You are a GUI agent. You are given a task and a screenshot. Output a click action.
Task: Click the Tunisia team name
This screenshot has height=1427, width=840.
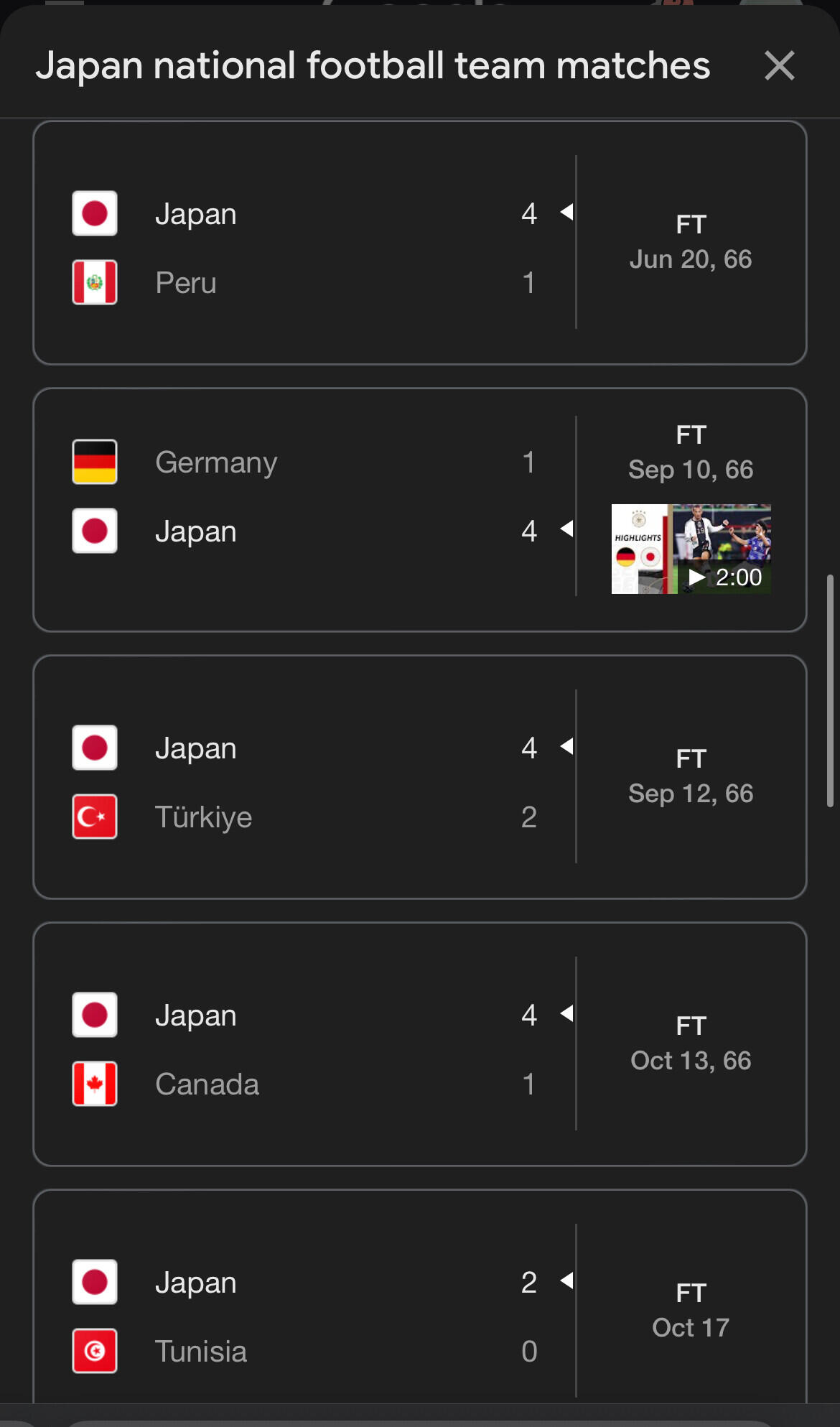click(x=201, y=1352)
